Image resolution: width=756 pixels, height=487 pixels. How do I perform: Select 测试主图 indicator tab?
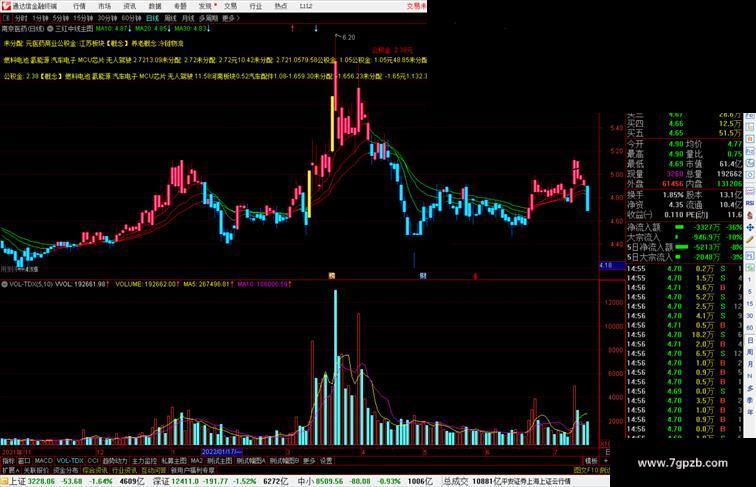pyautogui.click(x=219, y=461)
